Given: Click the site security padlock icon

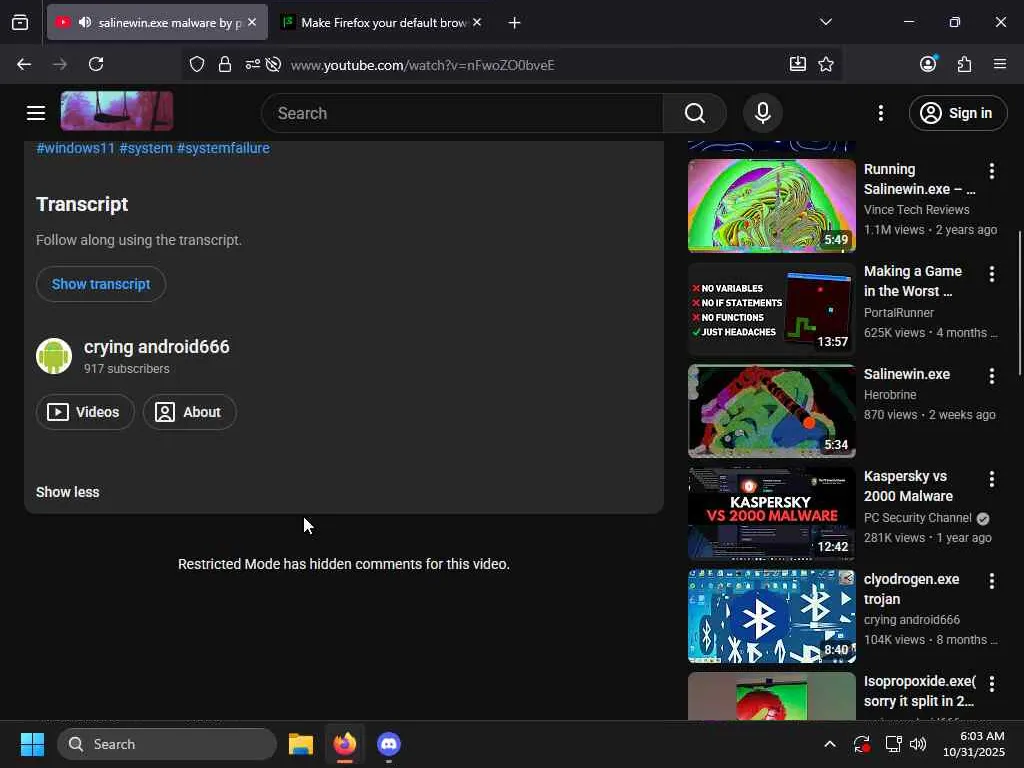Looking at the screenshot, I should tap(225, 64).
